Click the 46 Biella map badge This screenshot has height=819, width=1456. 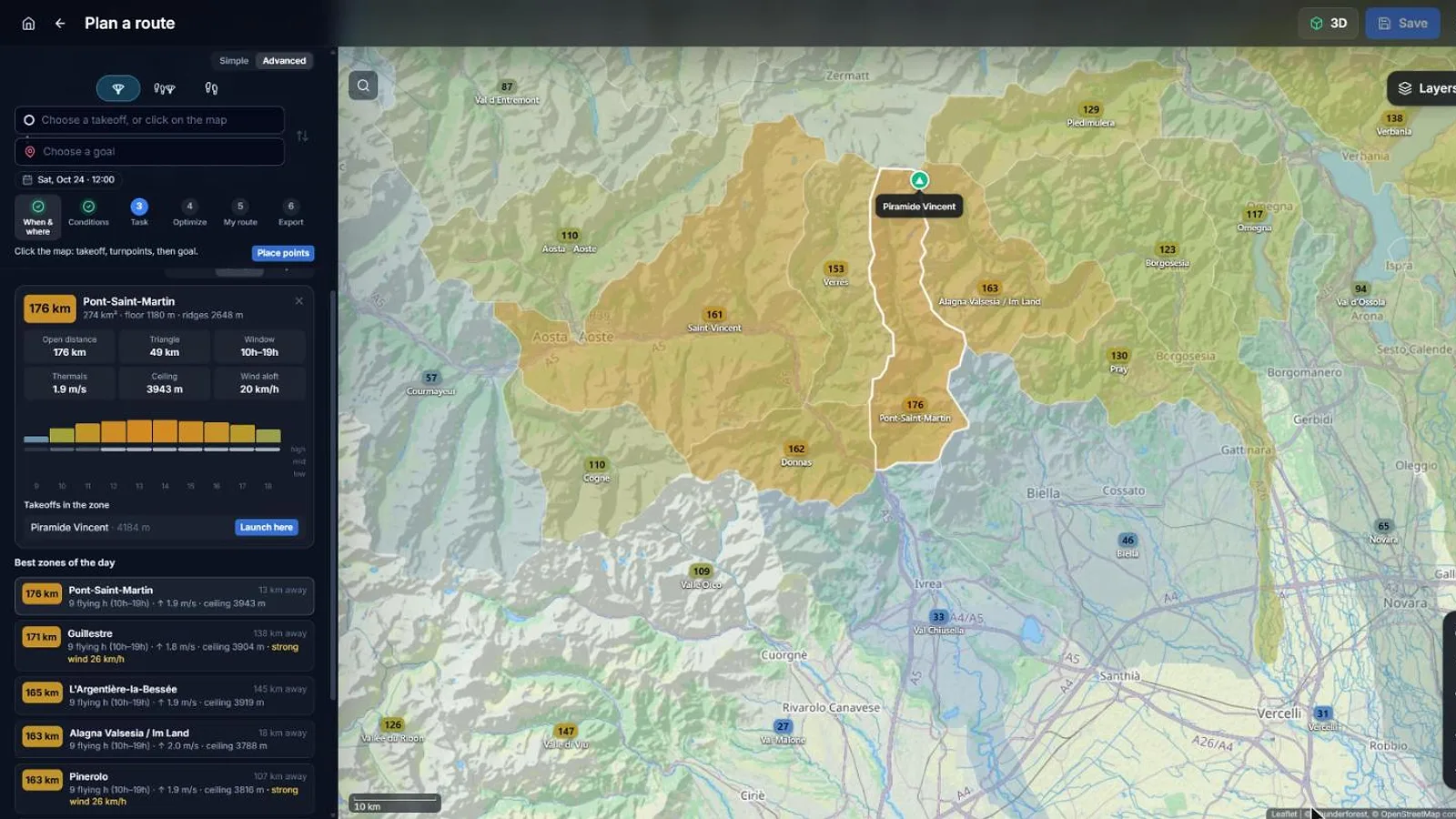tap(1127, 540)
